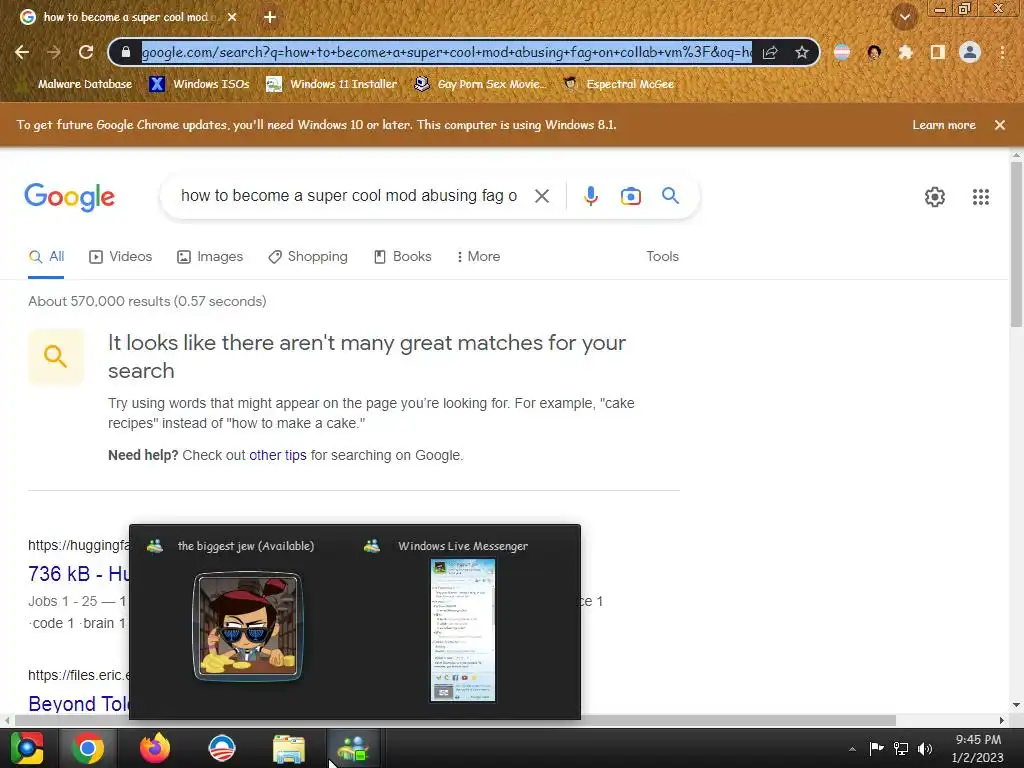The image size is (1024, 768).
Task: Switch to the Images tab
Action: (x=210, y=257)
